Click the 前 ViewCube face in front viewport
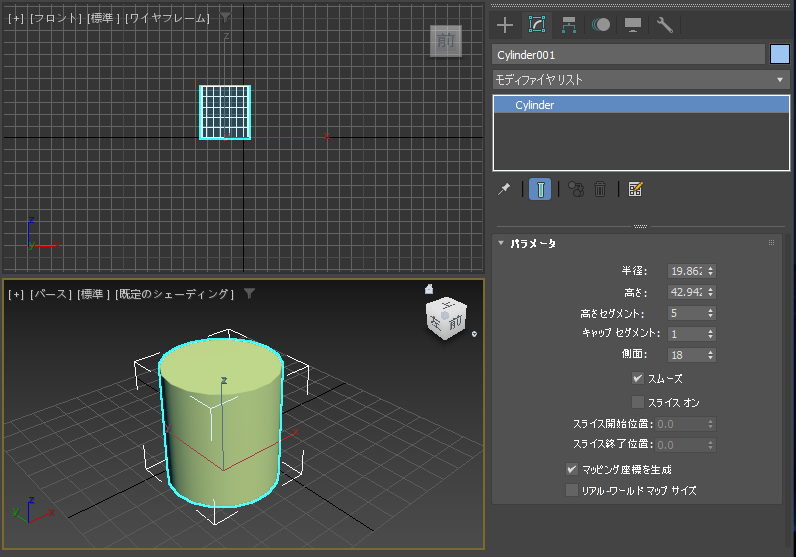Screen dimensions: 796x557 pyautogui.click(x=446, y=41)
